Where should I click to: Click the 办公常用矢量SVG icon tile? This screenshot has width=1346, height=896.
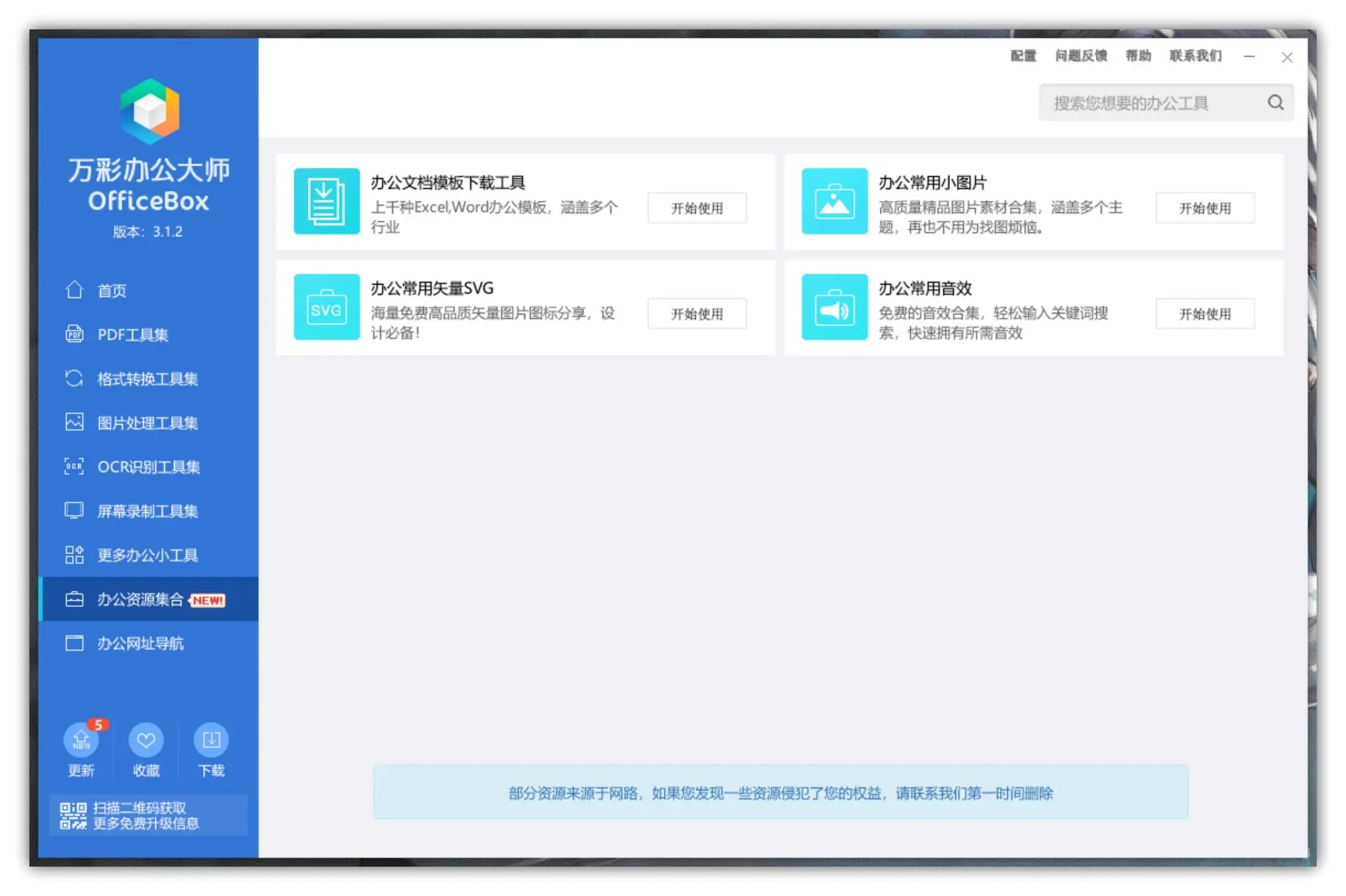(x=327, y=307)
